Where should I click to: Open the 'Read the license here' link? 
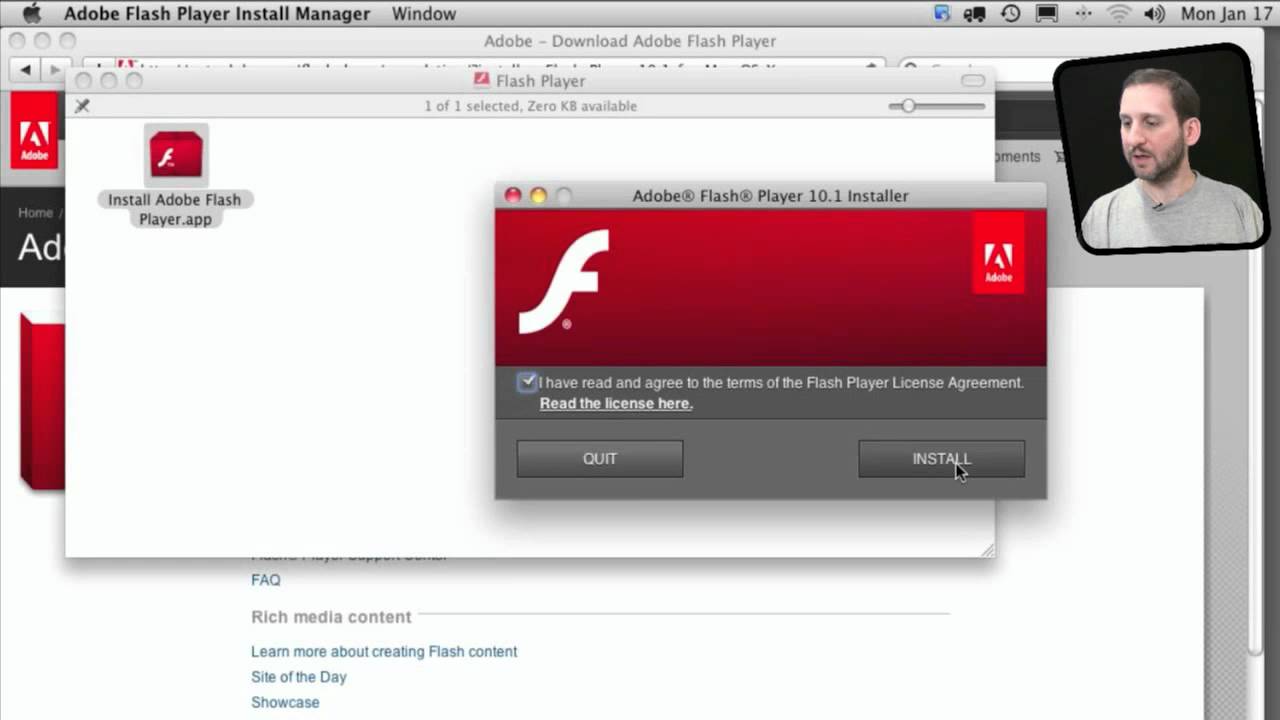pos(616,403)
